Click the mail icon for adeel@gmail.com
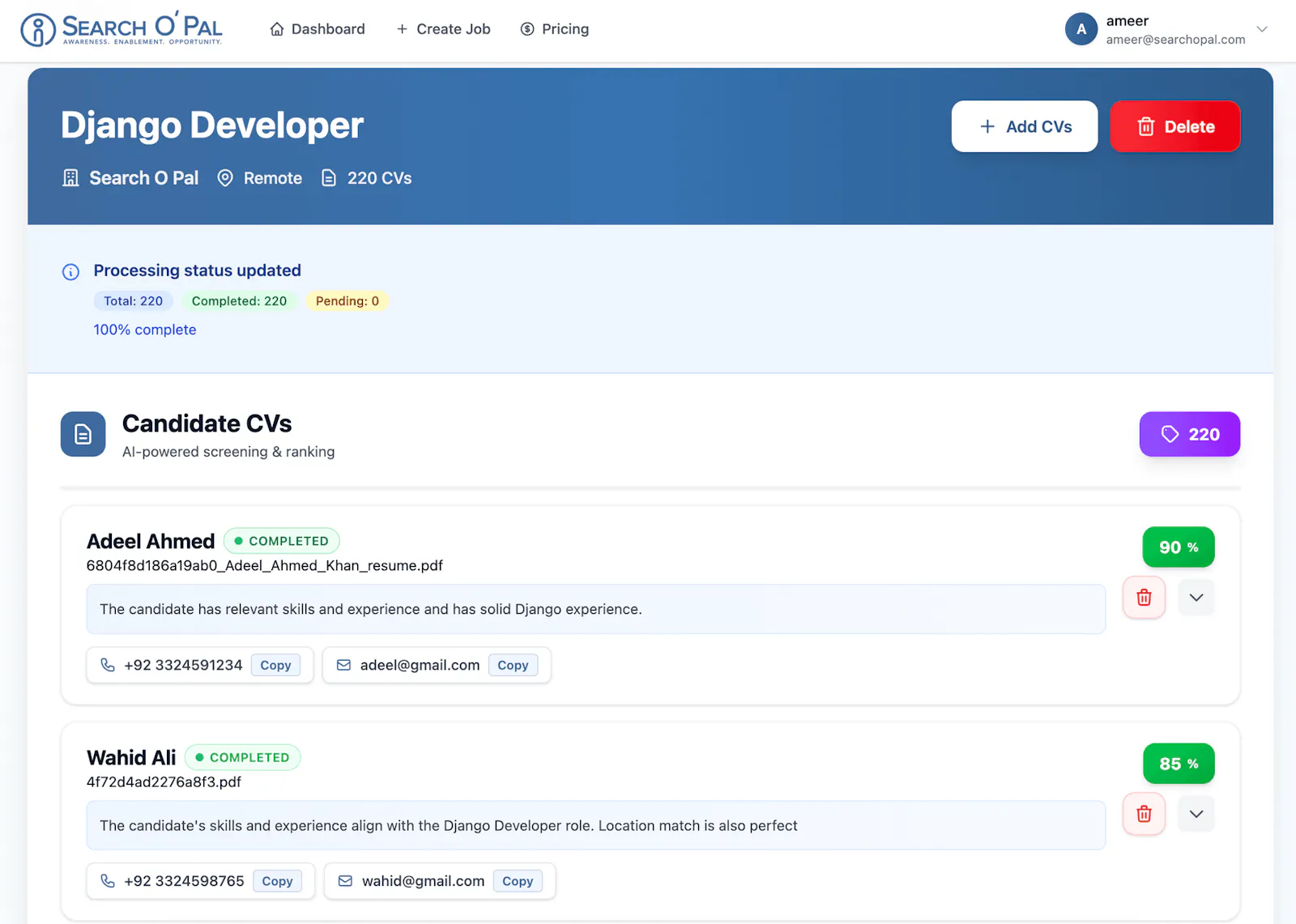Viewport: 1296px width, 924px height. coord(344,665)
